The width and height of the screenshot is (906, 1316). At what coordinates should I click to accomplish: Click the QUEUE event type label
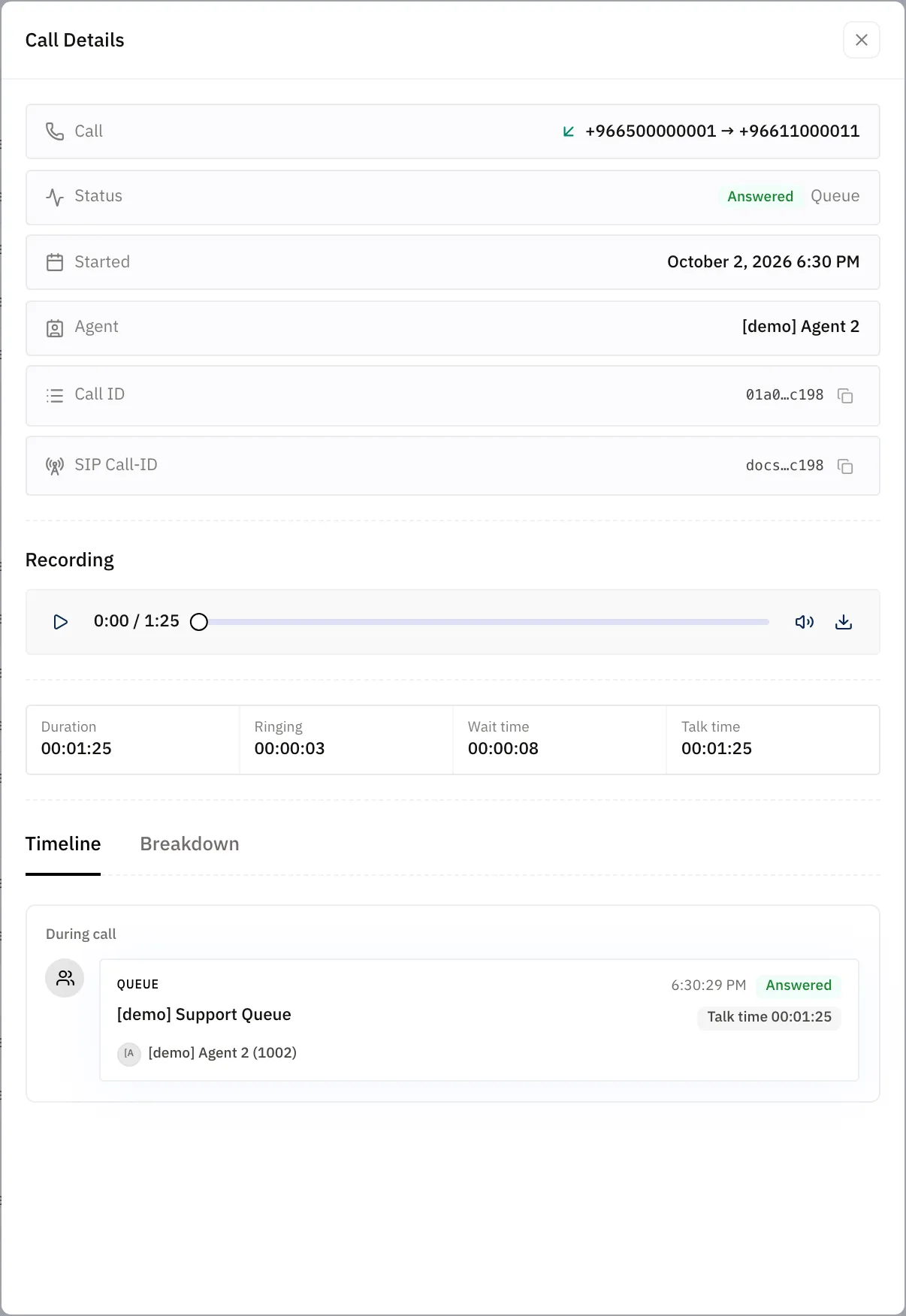(137, 985)
